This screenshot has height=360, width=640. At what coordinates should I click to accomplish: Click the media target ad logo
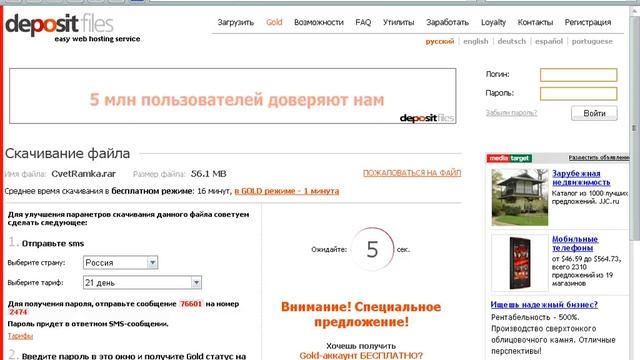(509, 158)
